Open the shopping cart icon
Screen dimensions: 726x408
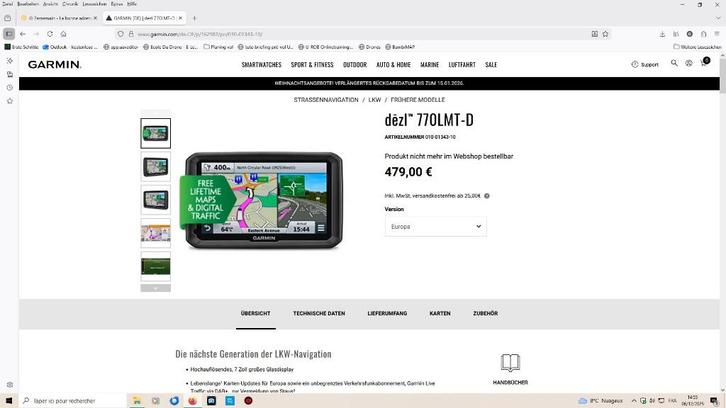pos(704,63)
